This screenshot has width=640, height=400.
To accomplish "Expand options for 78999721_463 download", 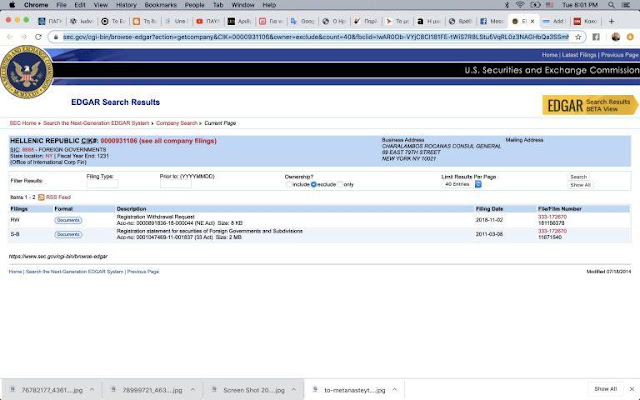I will (x=193, y=390).
